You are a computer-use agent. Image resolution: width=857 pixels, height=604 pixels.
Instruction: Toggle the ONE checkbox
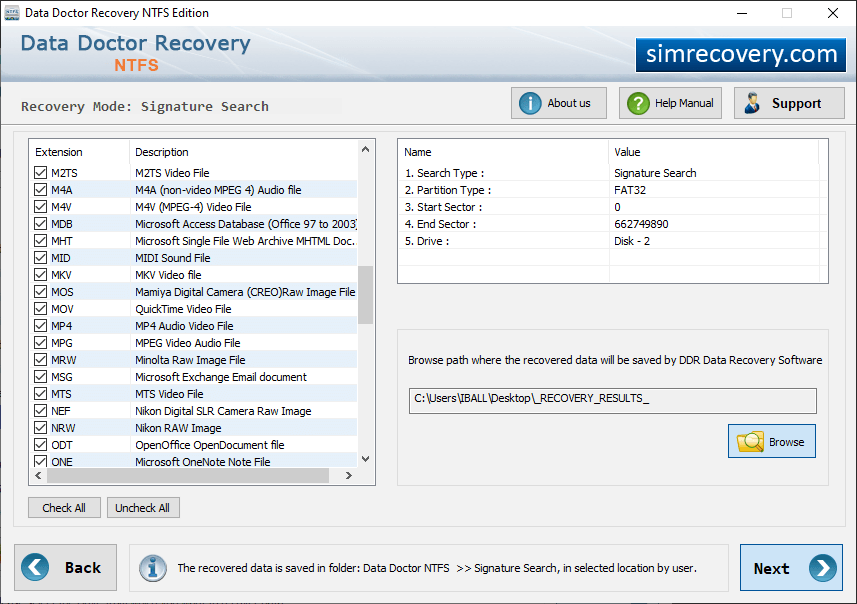pos(40,461)
